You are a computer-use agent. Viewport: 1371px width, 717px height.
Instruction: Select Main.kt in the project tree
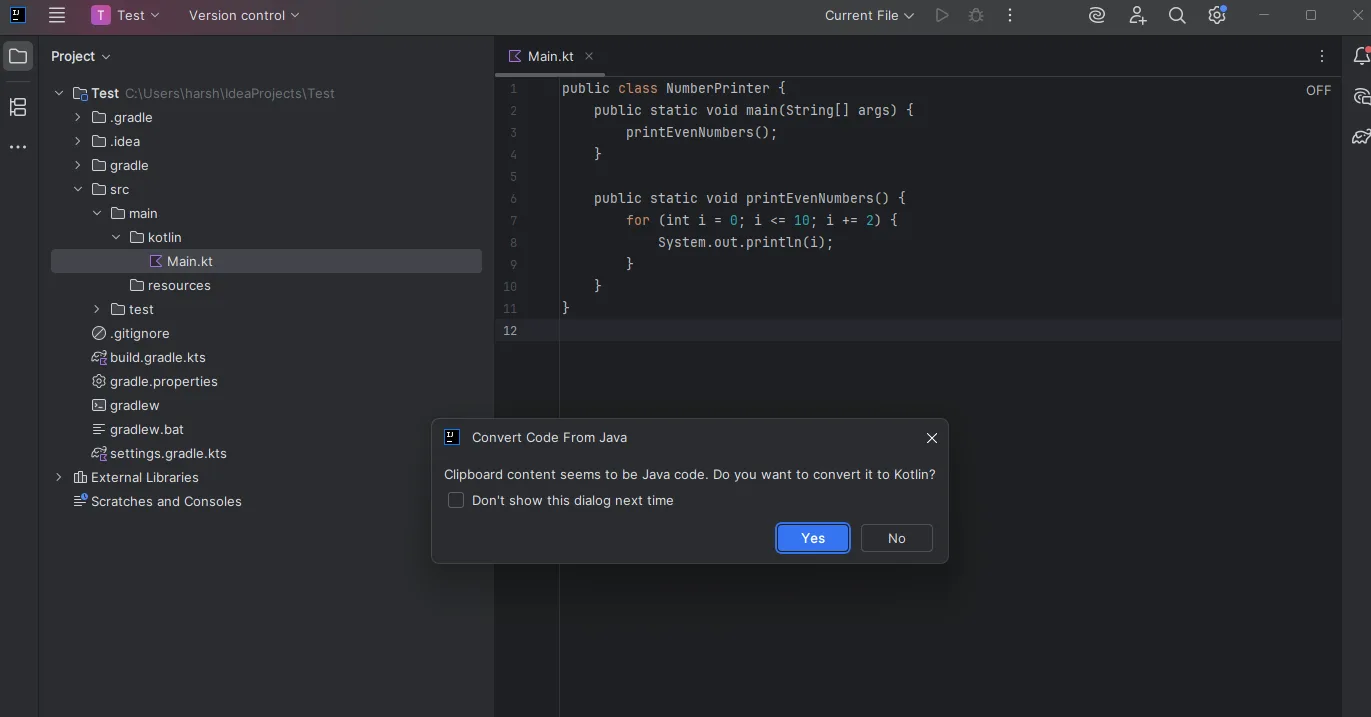point(266,261)
